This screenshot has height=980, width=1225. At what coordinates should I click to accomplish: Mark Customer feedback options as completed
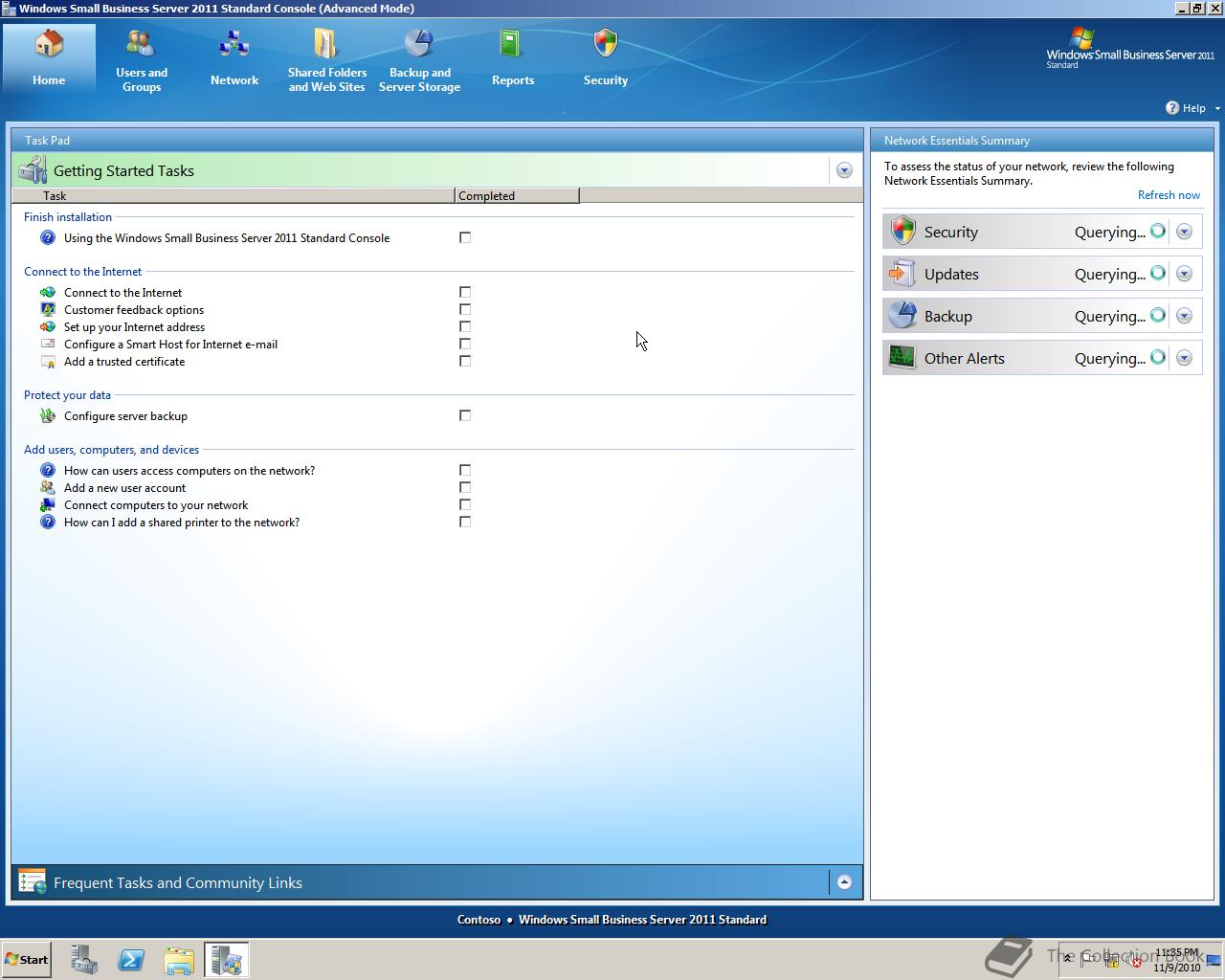coord(465,309)
